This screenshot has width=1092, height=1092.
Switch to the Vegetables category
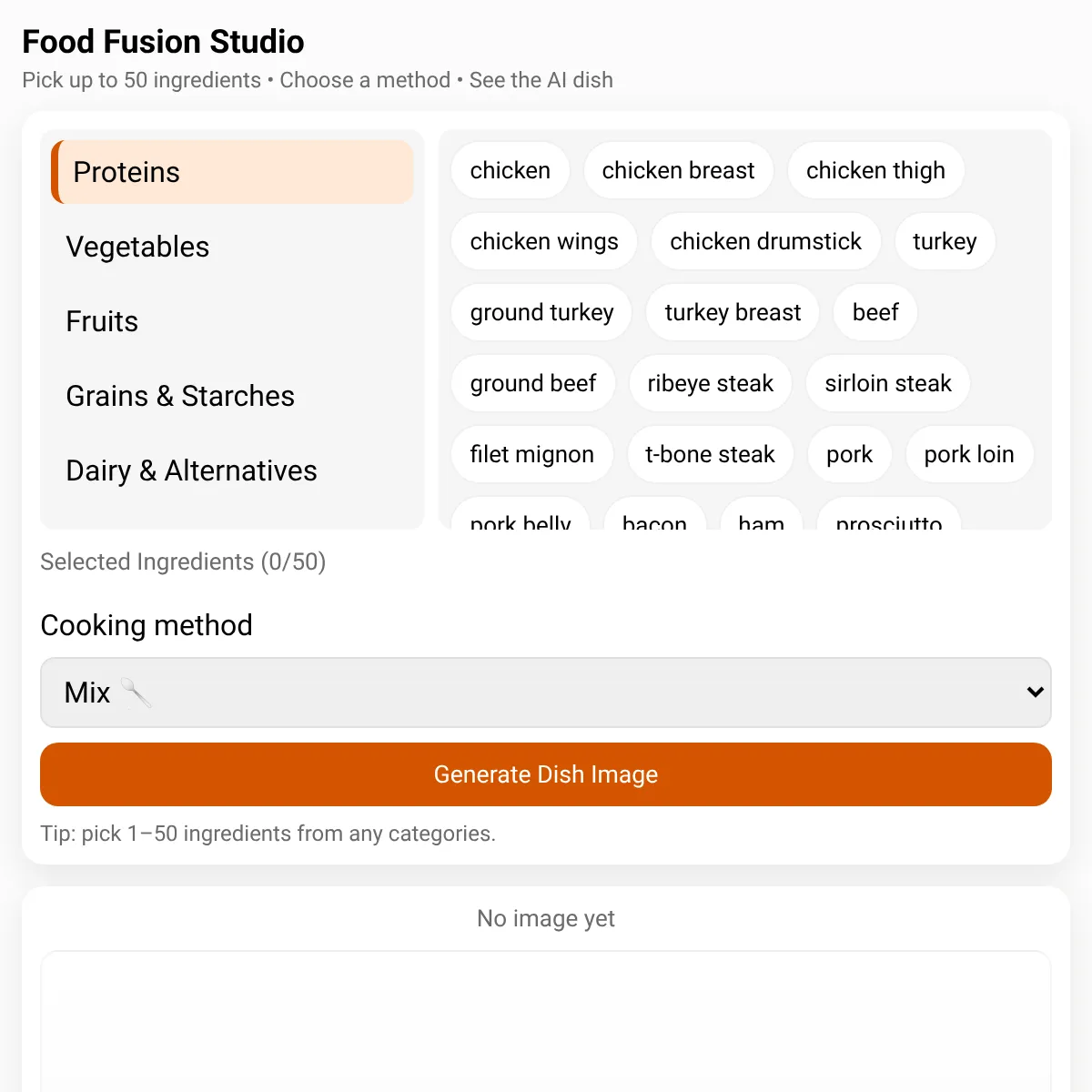(233, 247)
